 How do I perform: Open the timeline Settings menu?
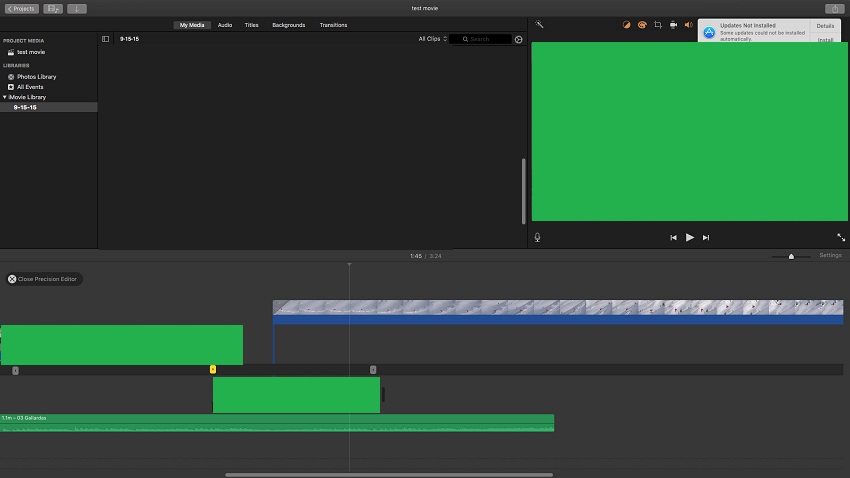[x=830, y=255]
